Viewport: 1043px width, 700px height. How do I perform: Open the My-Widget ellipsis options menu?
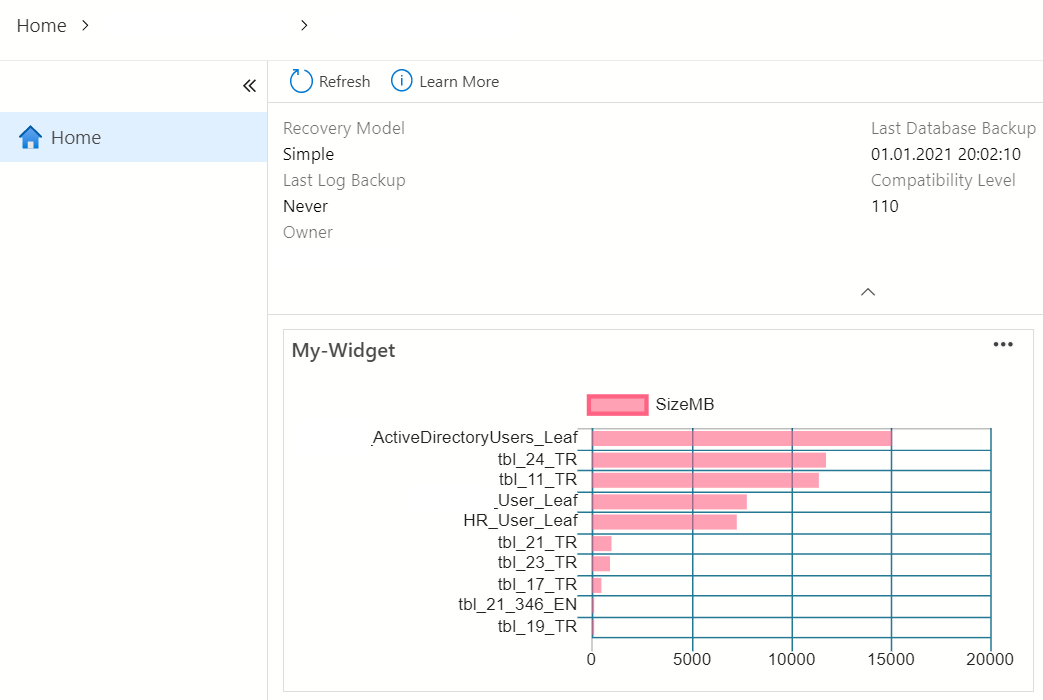(1003, 344)
